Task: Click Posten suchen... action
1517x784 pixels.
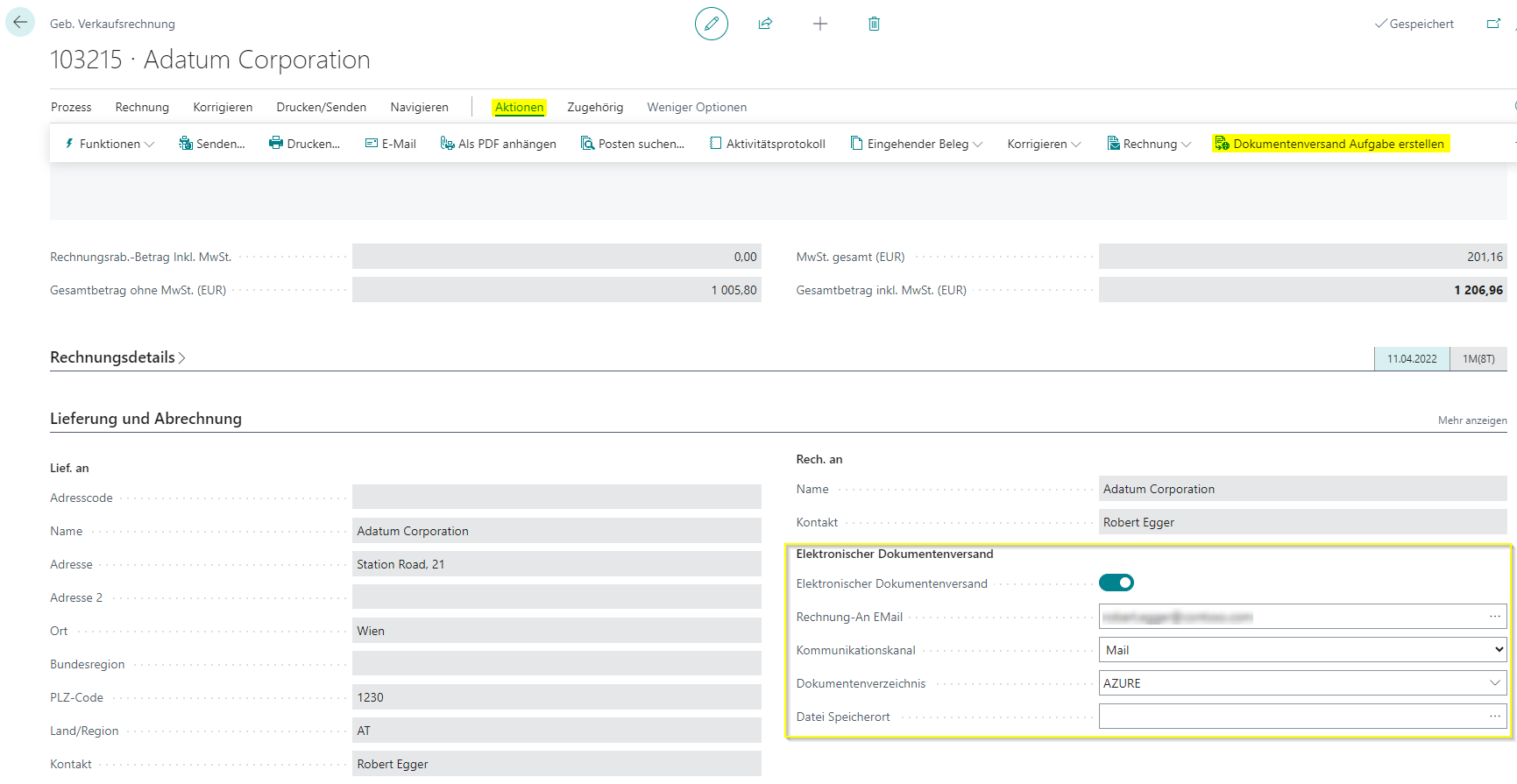Action: coord(632,144)
